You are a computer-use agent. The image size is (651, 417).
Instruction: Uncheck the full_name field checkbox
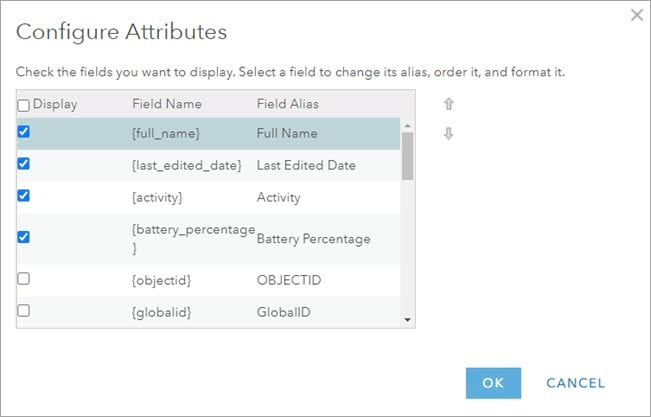click(24, 132)
